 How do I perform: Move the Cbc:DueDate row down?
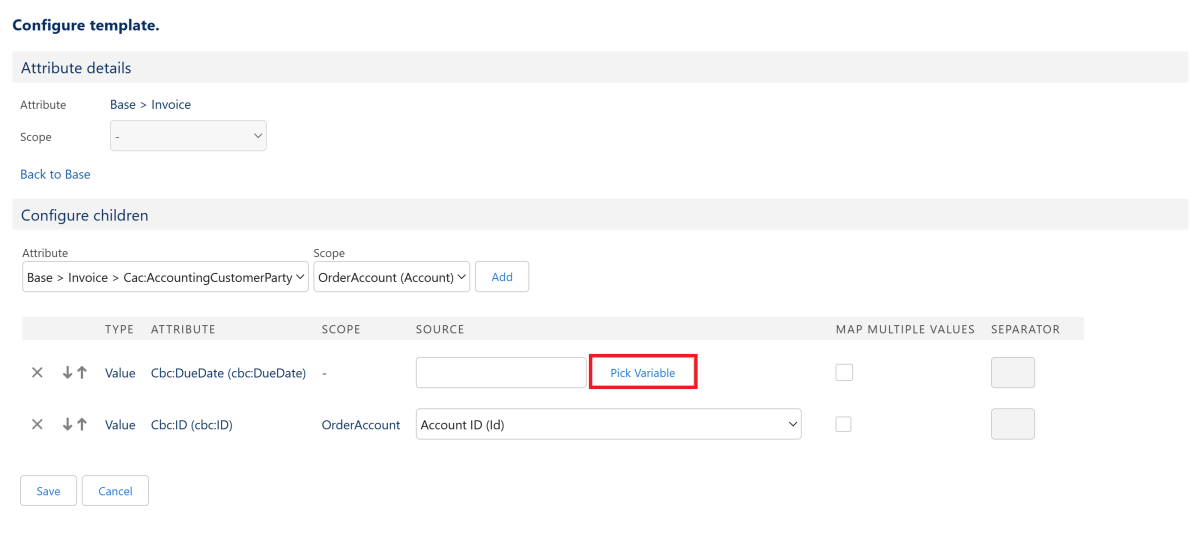[x=67, y=373]
